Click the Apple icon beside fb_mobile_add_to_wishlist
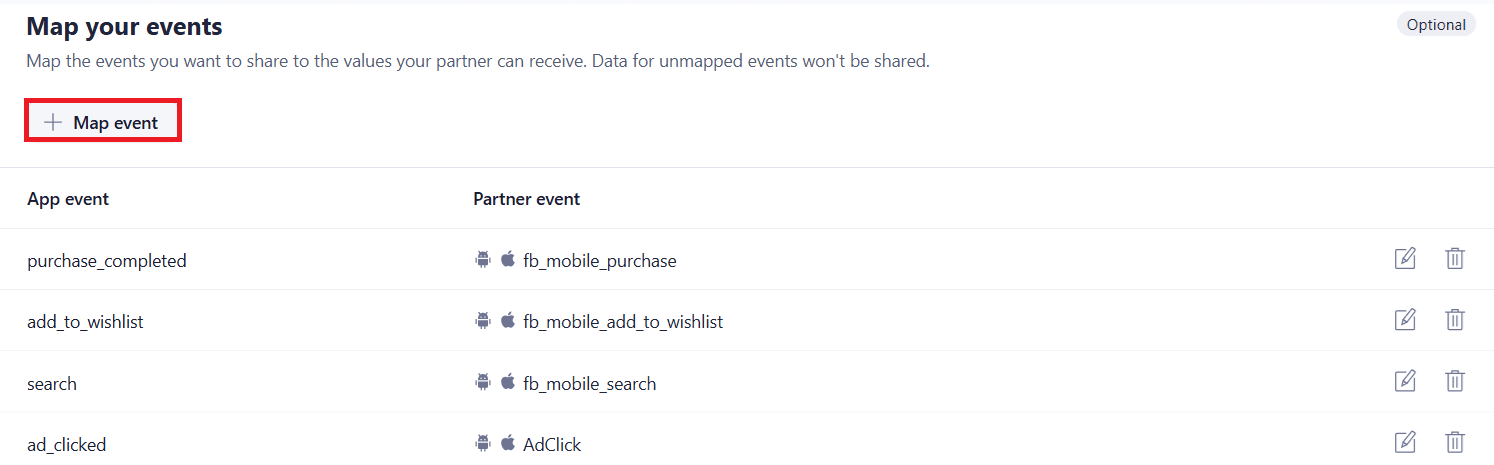 coord(508,321)
